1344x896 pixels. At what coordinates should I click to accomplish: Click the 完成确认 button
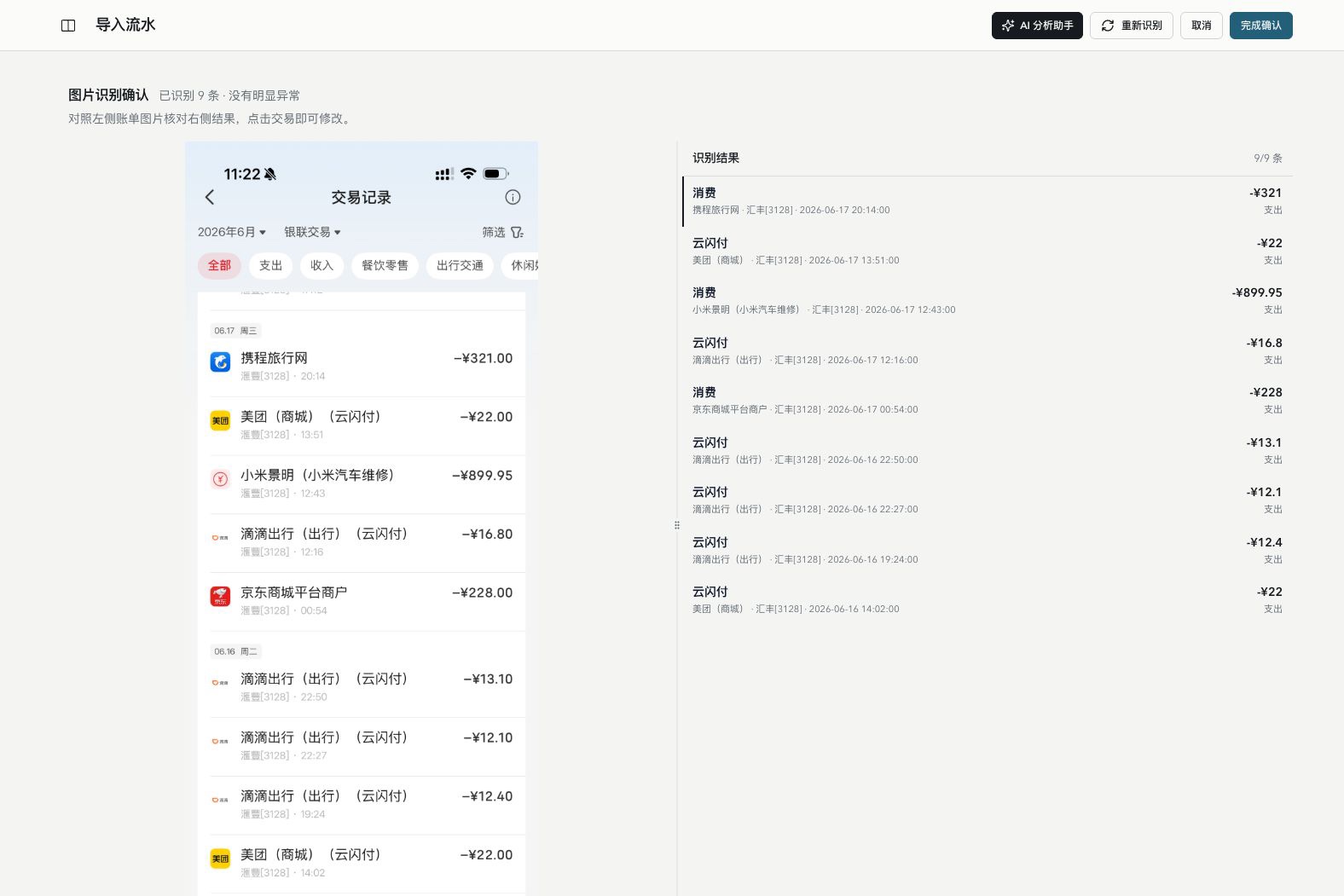click(1261, 26)
